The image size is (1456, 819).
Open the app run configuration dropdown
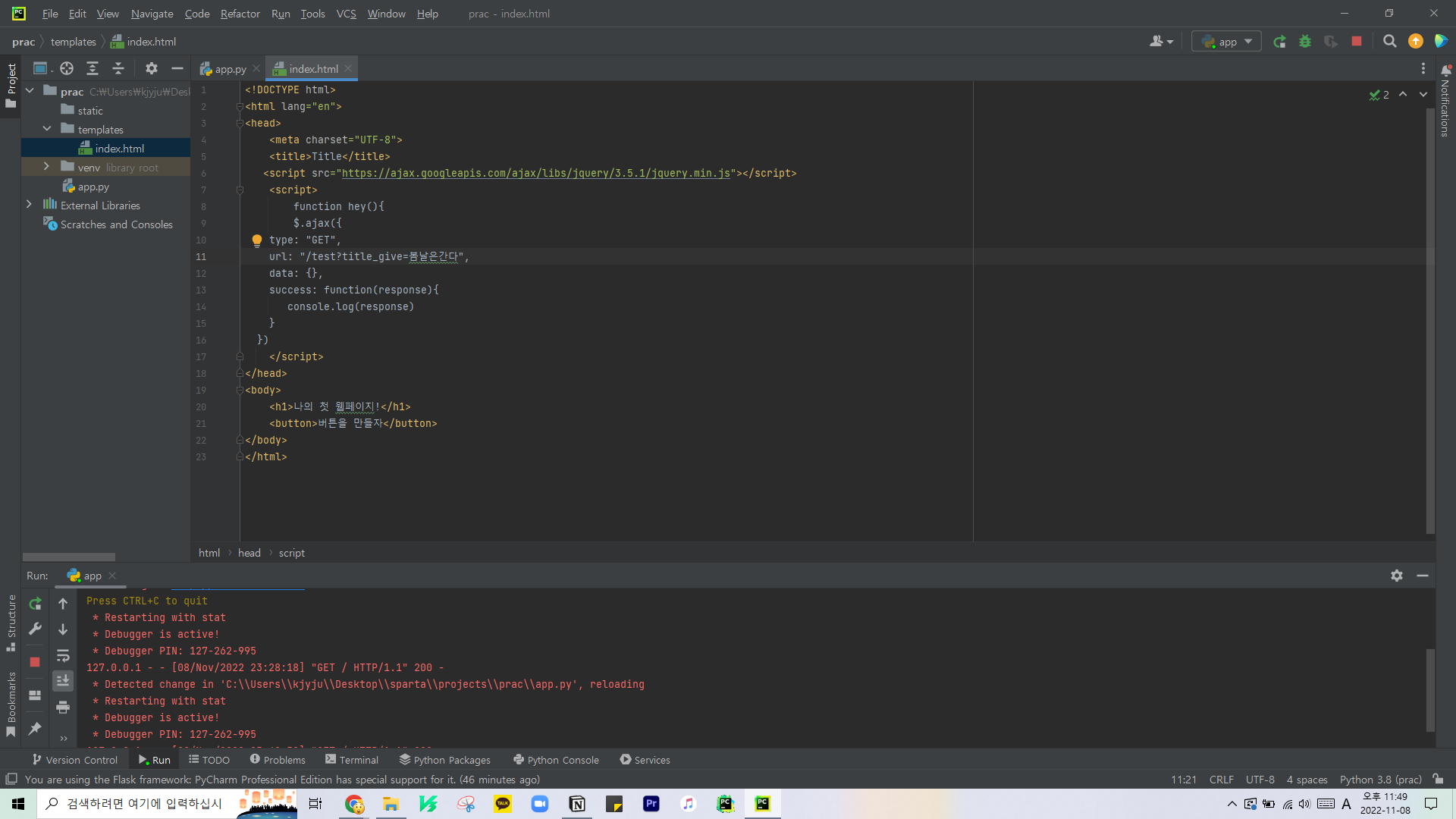pos(1226,42)
